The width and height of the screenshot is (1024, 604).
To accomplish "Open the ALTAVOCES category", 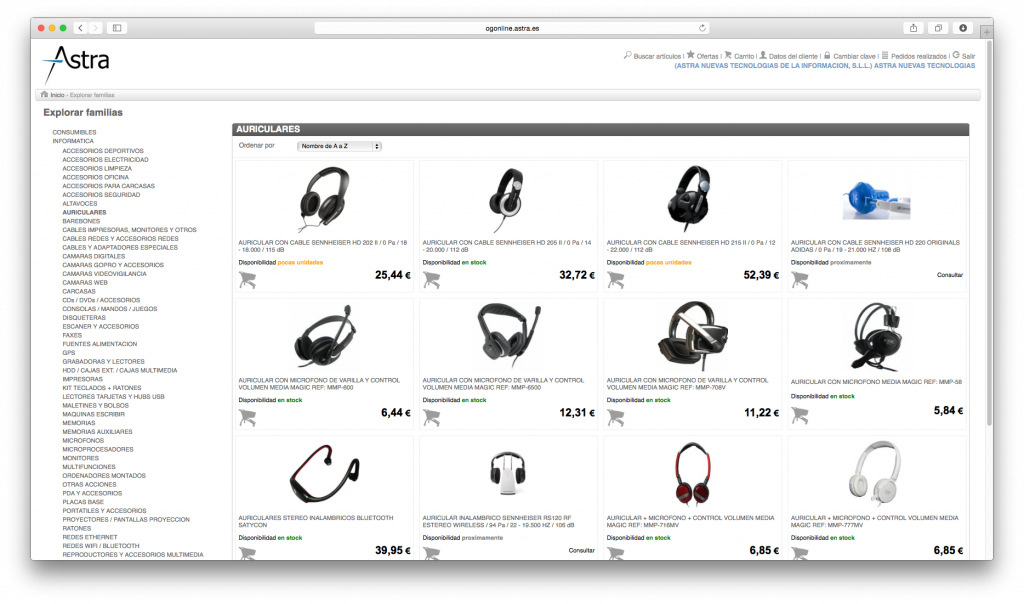I will 80,204.
